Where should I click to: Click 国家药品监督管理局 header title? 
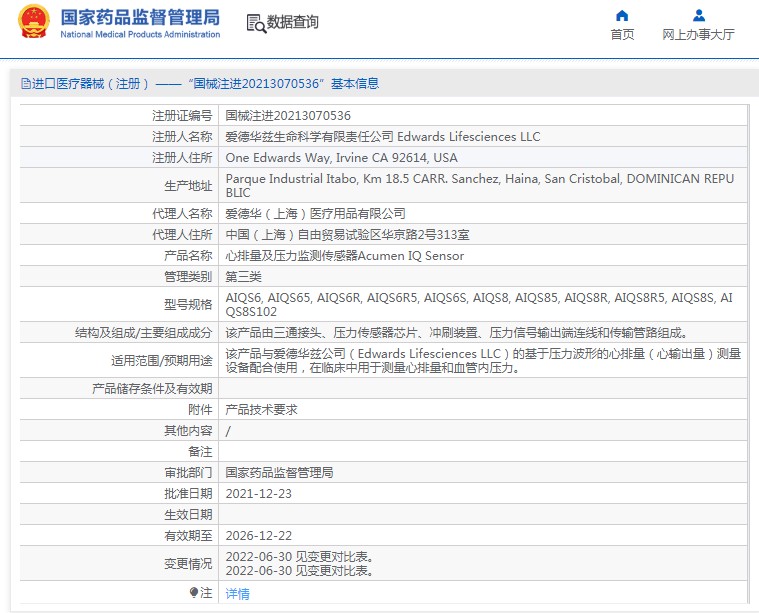[x=140, y=17]
